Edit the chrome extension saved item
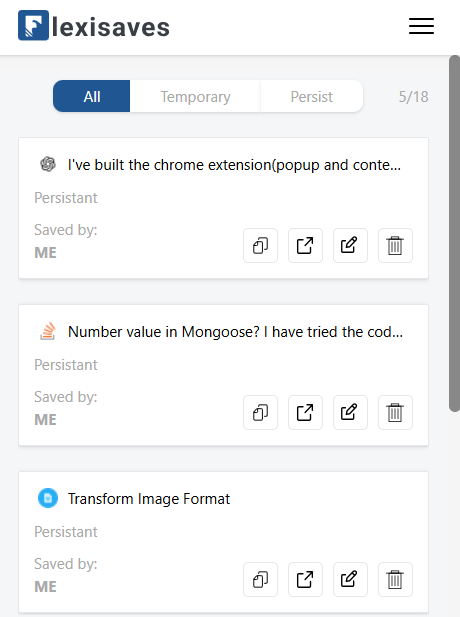 [x=350, y=246]
